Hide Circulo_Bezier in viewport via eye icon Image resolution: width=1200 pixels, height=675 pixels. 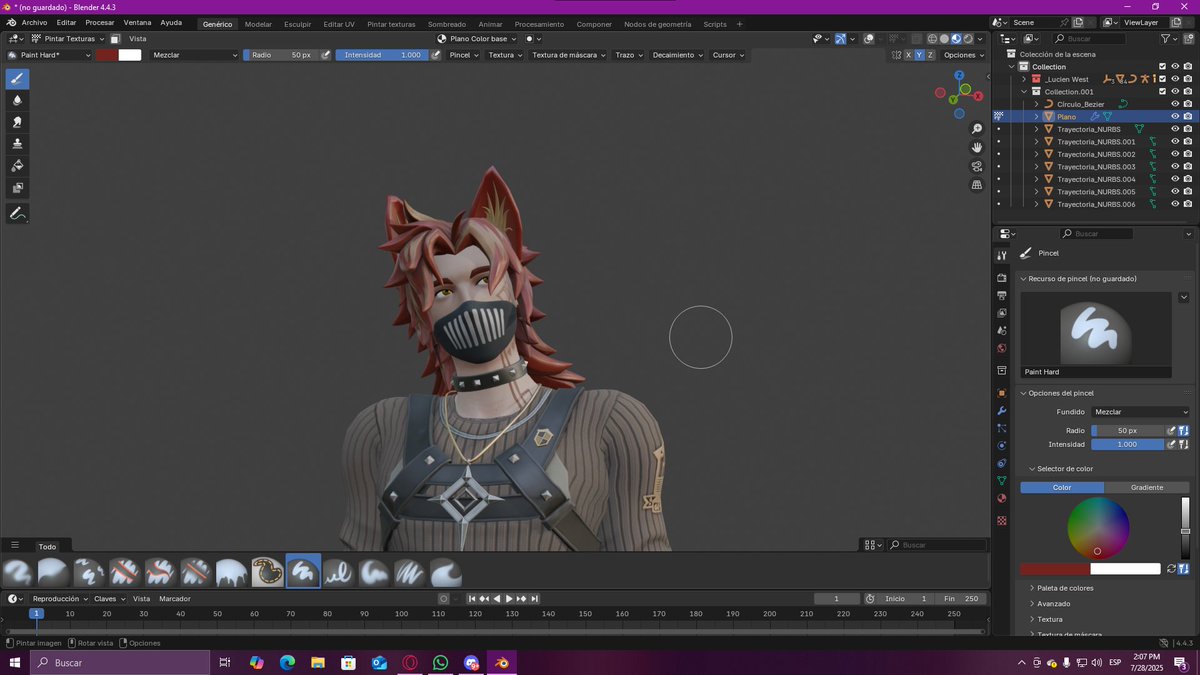click(x=1175, y=104)
